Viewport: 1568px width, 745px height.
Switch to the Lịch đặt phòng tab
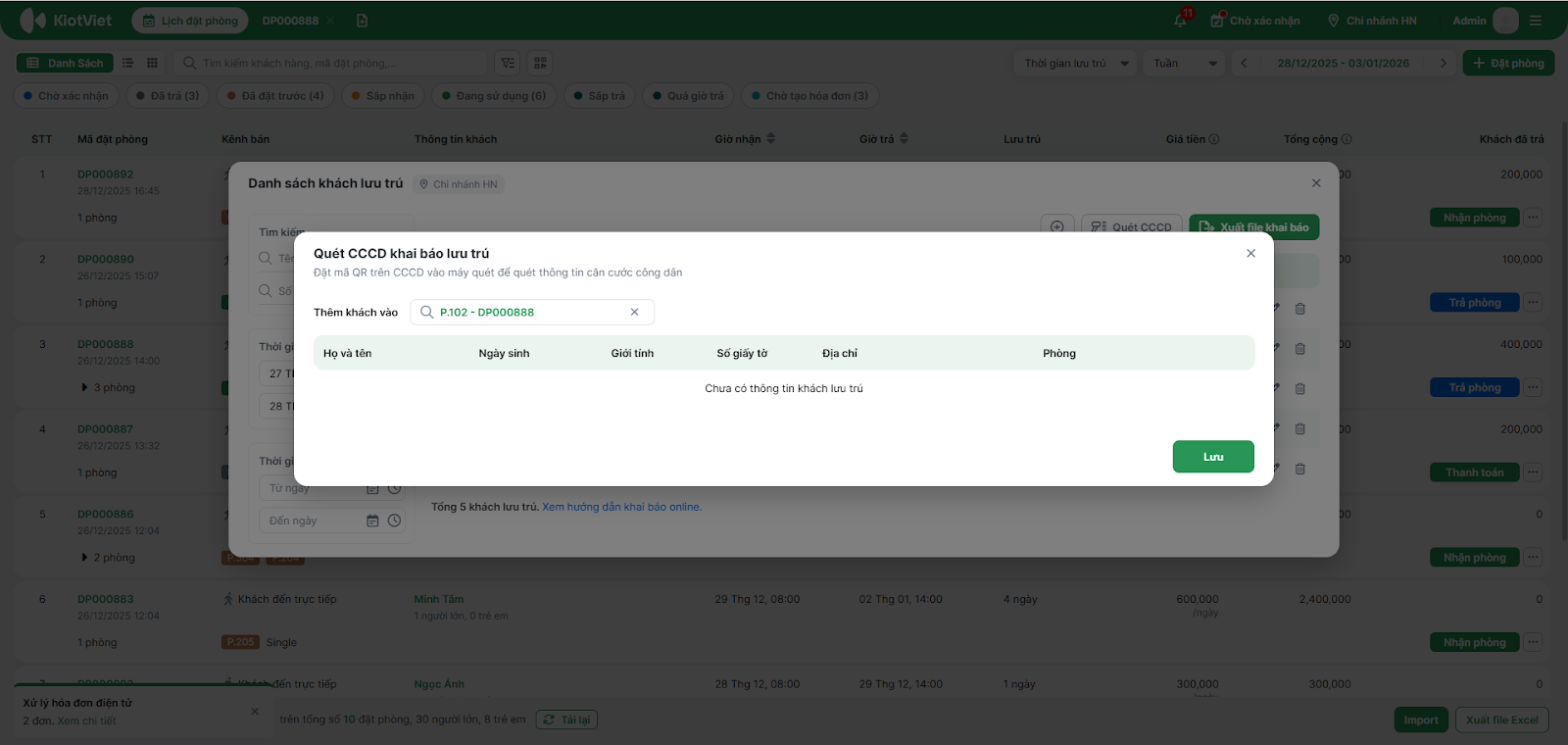click(190, 21)
